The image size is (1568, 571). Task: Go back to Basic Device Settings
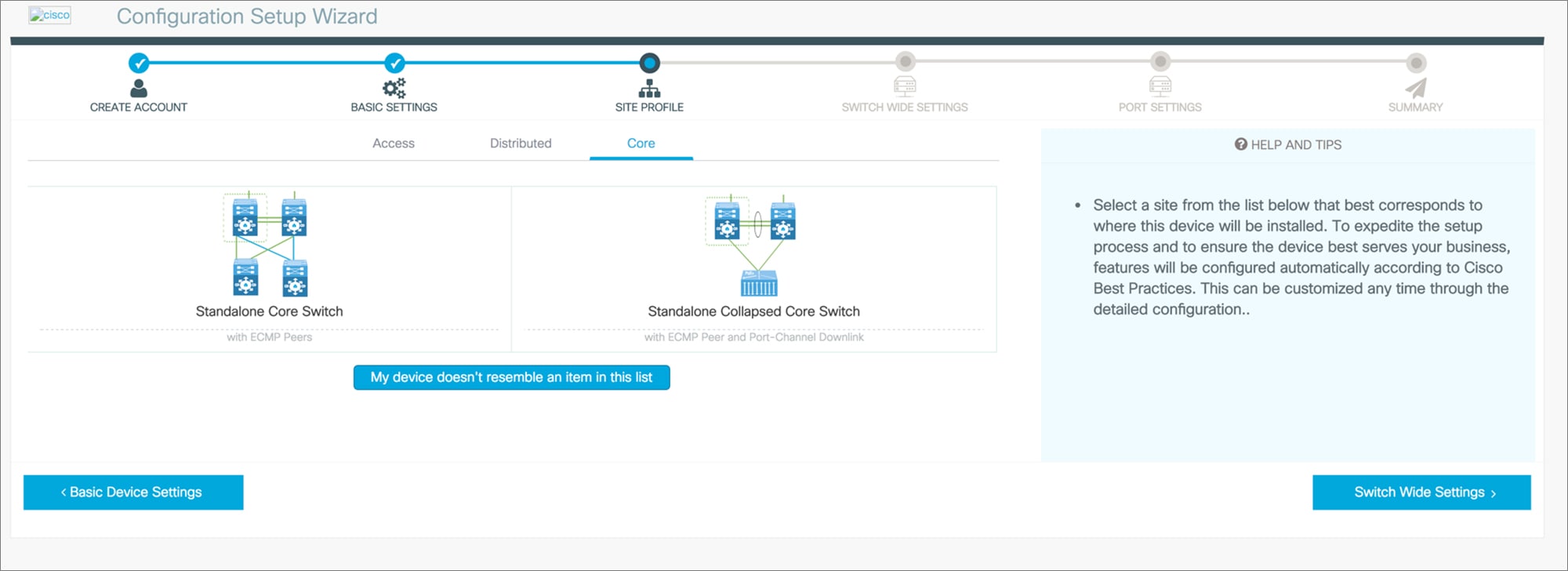click(x=133, y=493)
